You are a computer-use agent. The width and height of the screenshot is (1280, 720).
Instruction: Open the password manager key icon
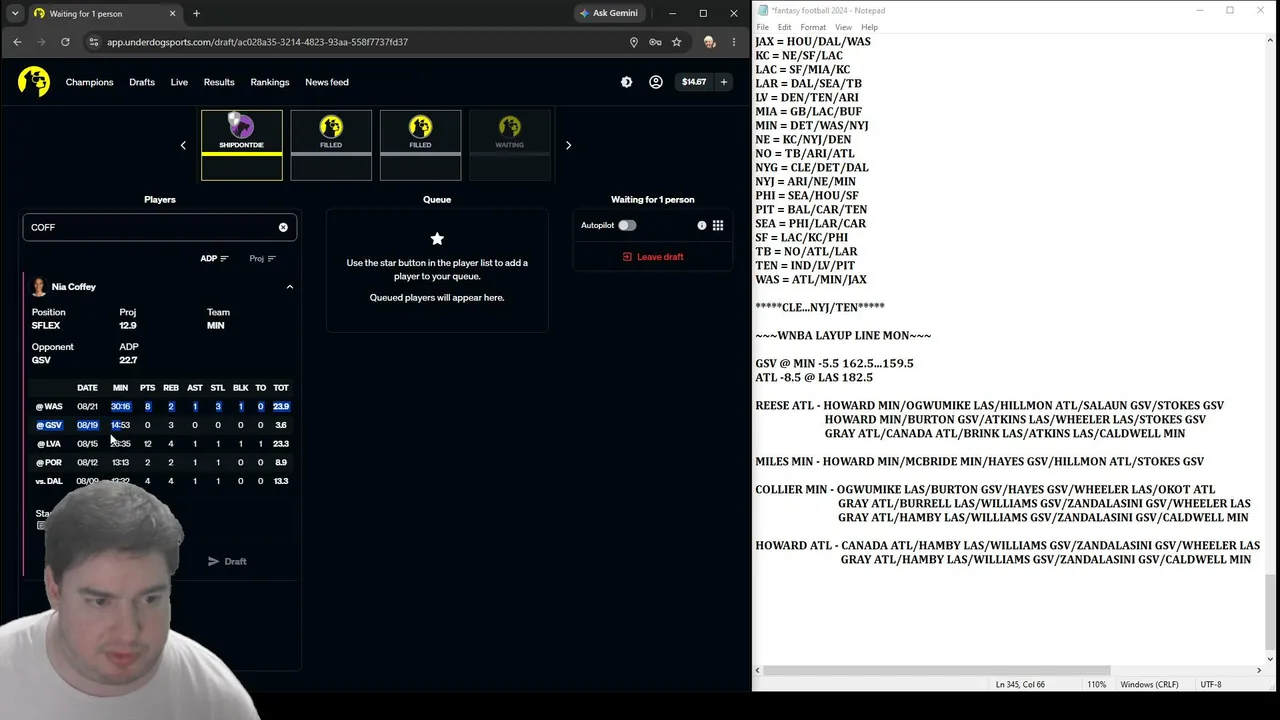(655, 42)
